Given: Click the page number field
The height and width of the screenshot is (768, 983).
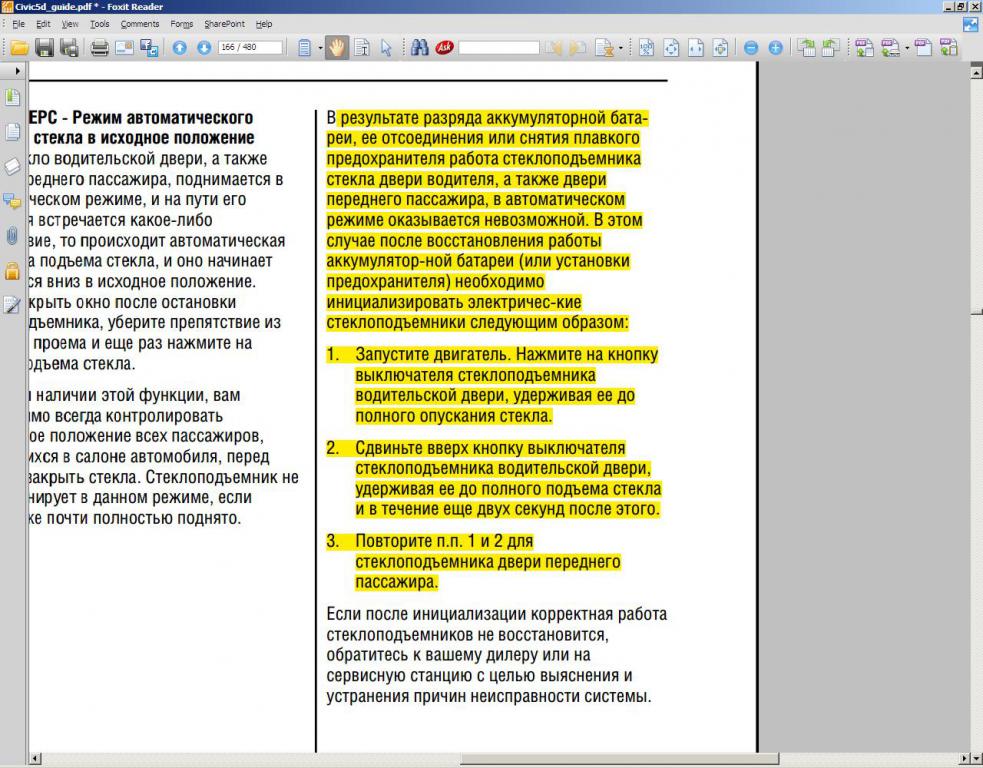Looking at the screenshot, I should pos(249,47).
